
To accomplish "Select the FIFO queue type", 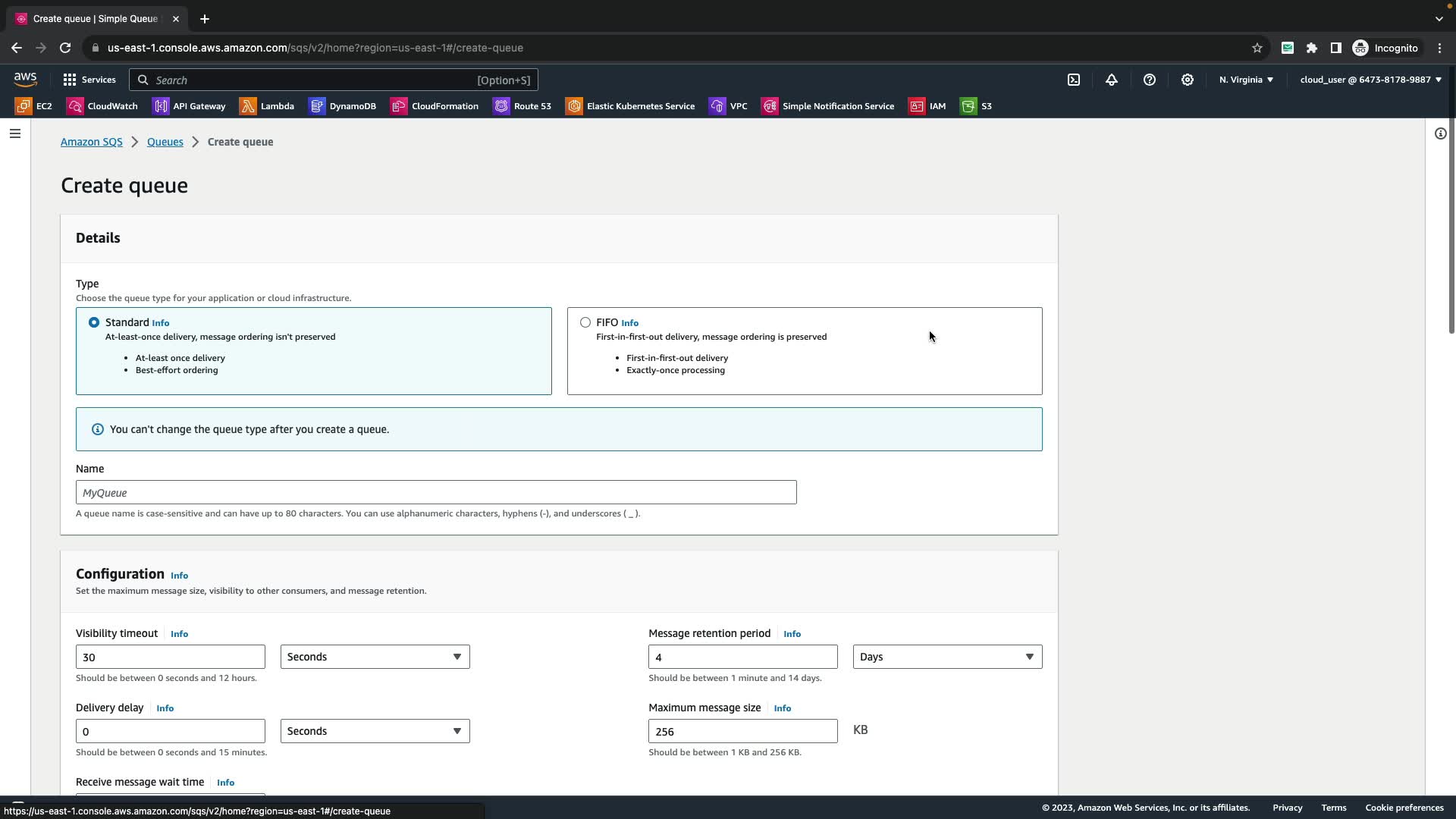I will pos(585,322).
